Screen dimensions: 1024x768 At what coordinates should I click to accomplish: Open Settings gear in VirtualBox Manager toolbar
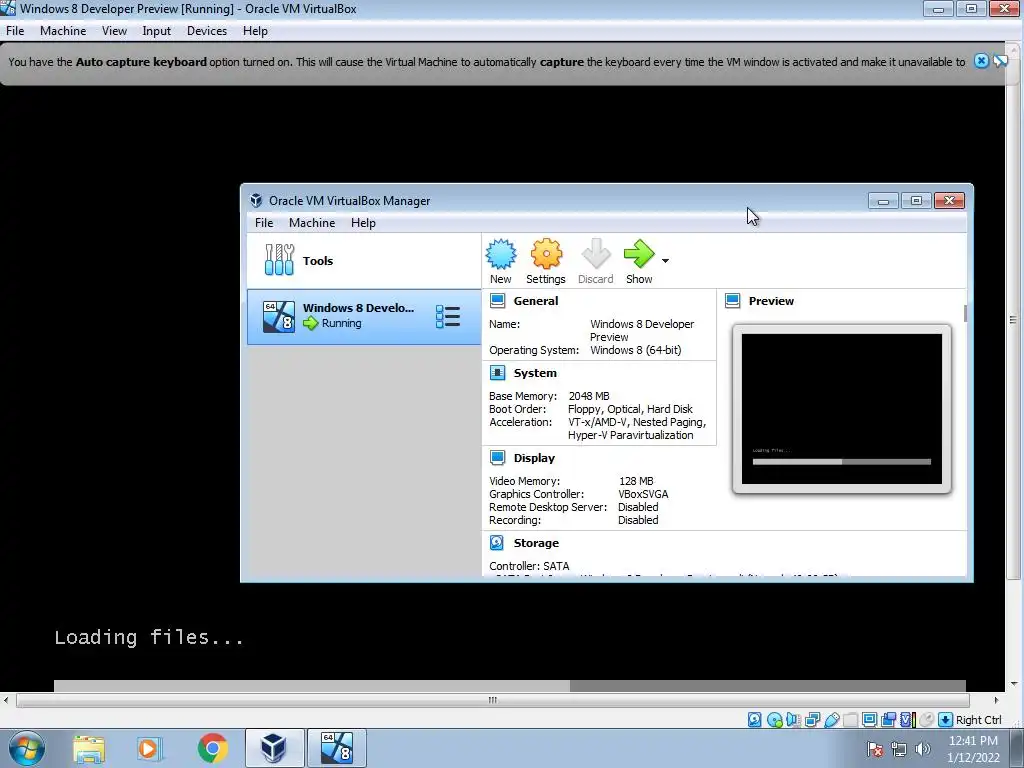546,254
